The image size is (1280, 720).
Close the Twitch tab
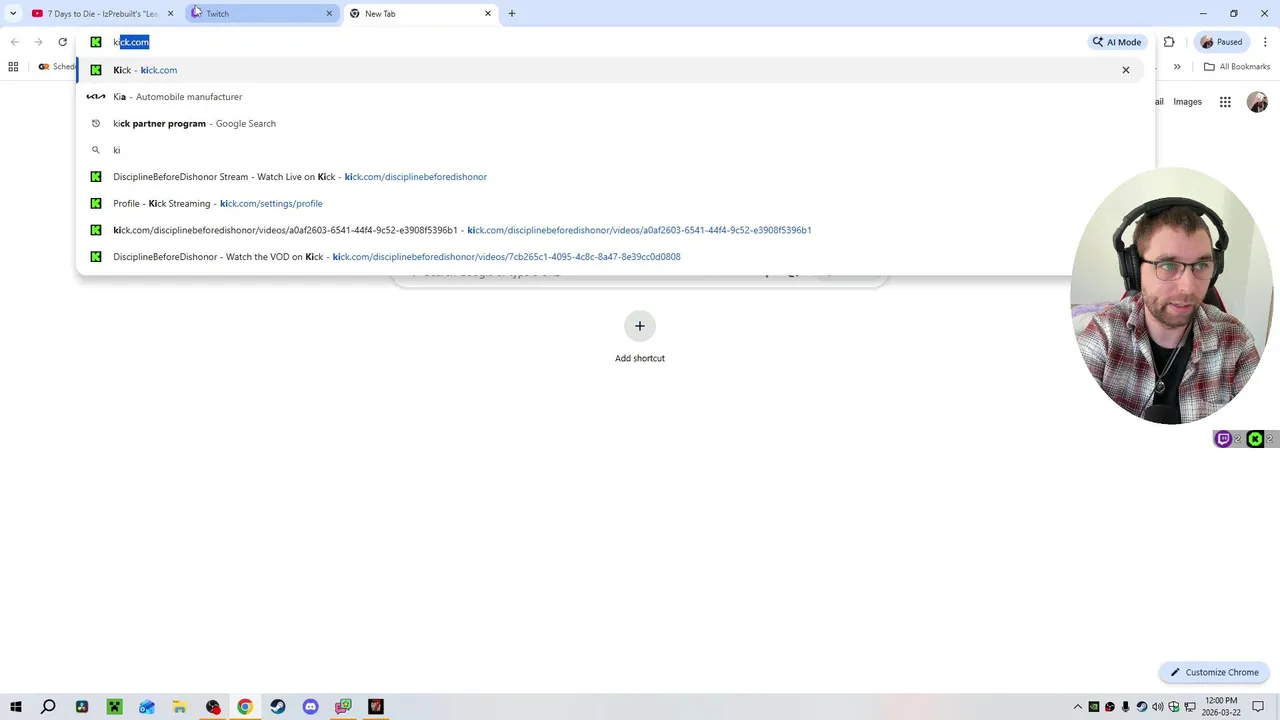point(329,13)
